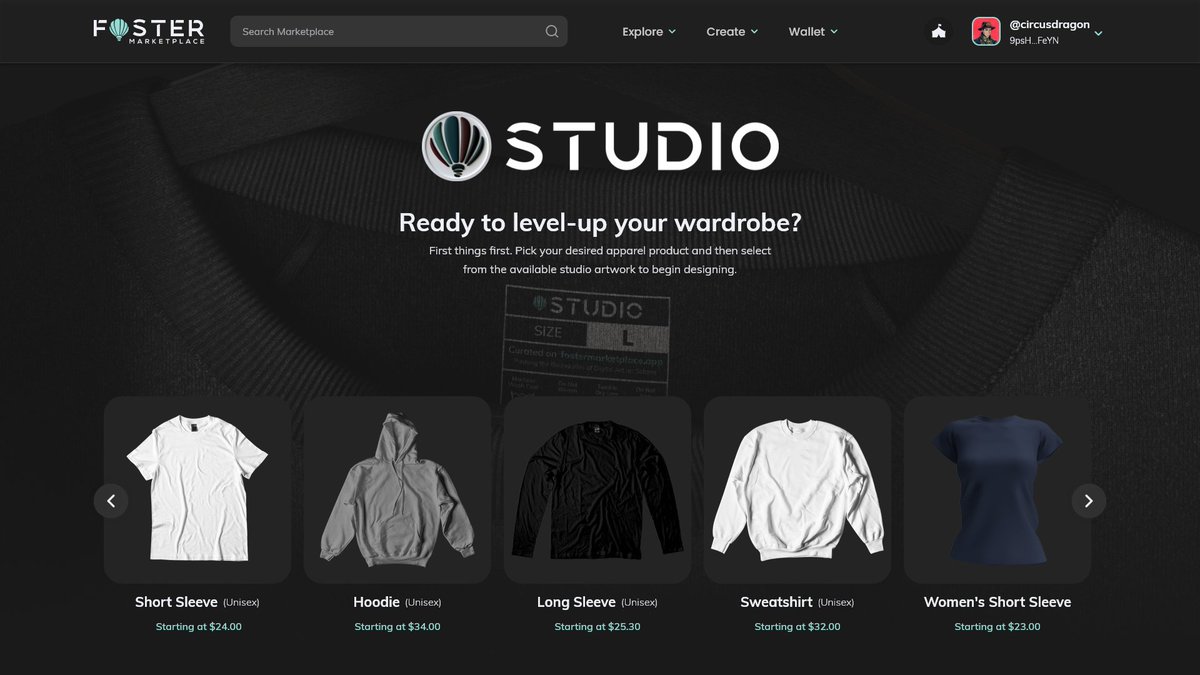Expand the Wallet menu
The width and height of the screenshot is (1200, 675).
click(813, 32)
